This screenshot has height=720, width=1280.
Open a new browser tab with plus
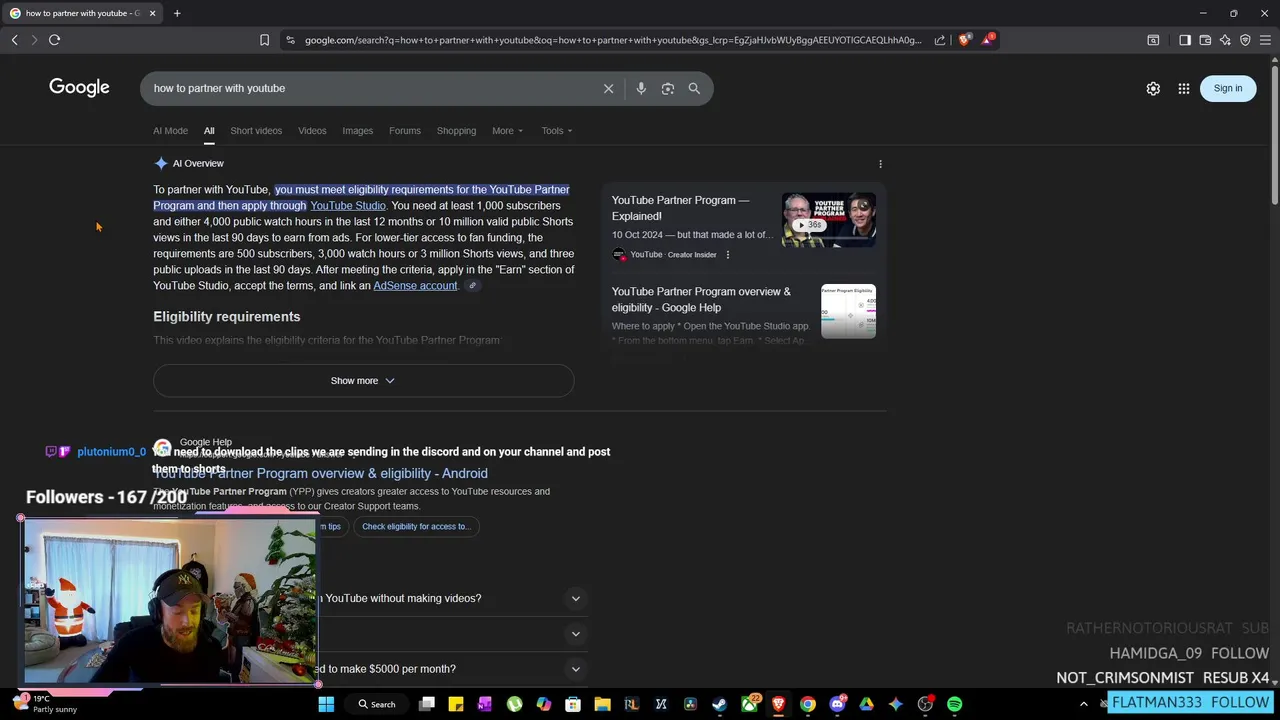177,13
